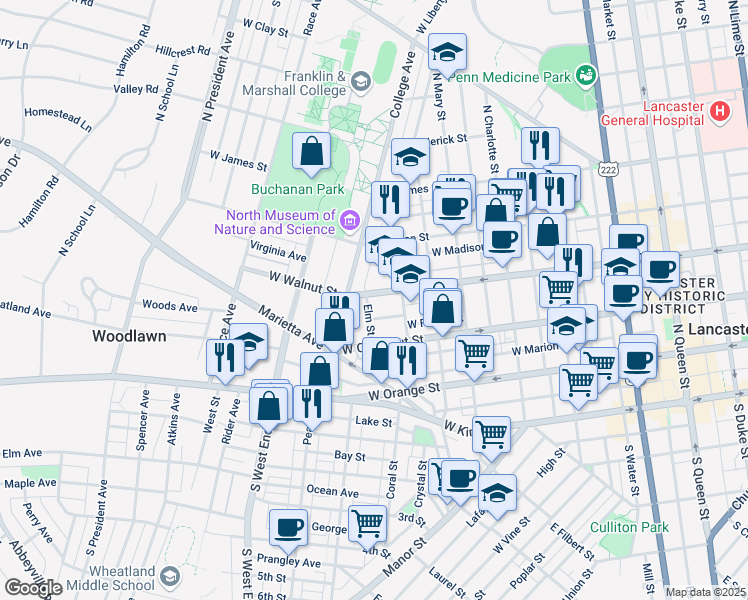Click the Franklin & Marshall College text label
This screenshot has height=600, width=748.
coord(294,83)
